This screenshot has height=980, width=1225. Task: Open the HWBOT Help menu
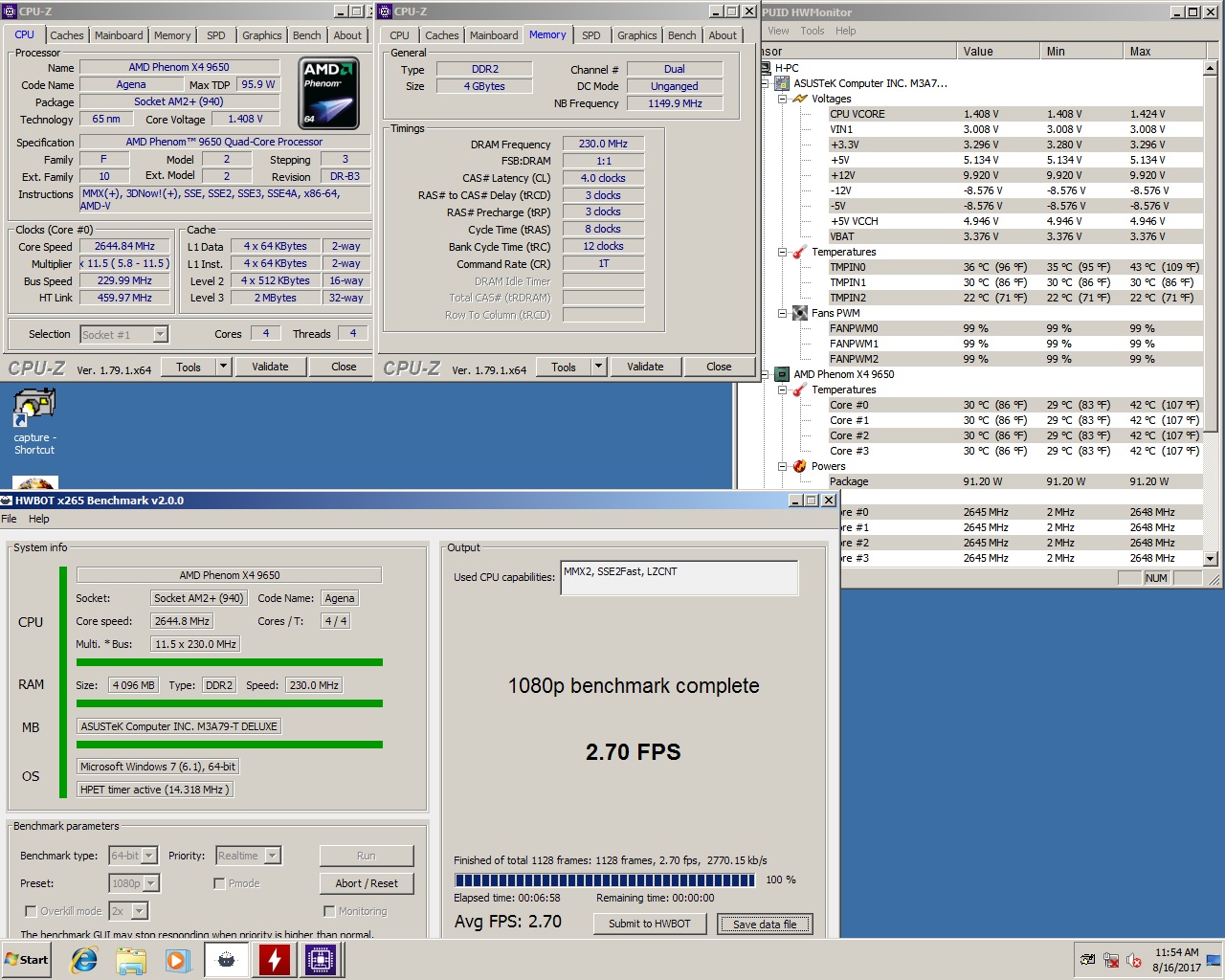click(39, 519)
